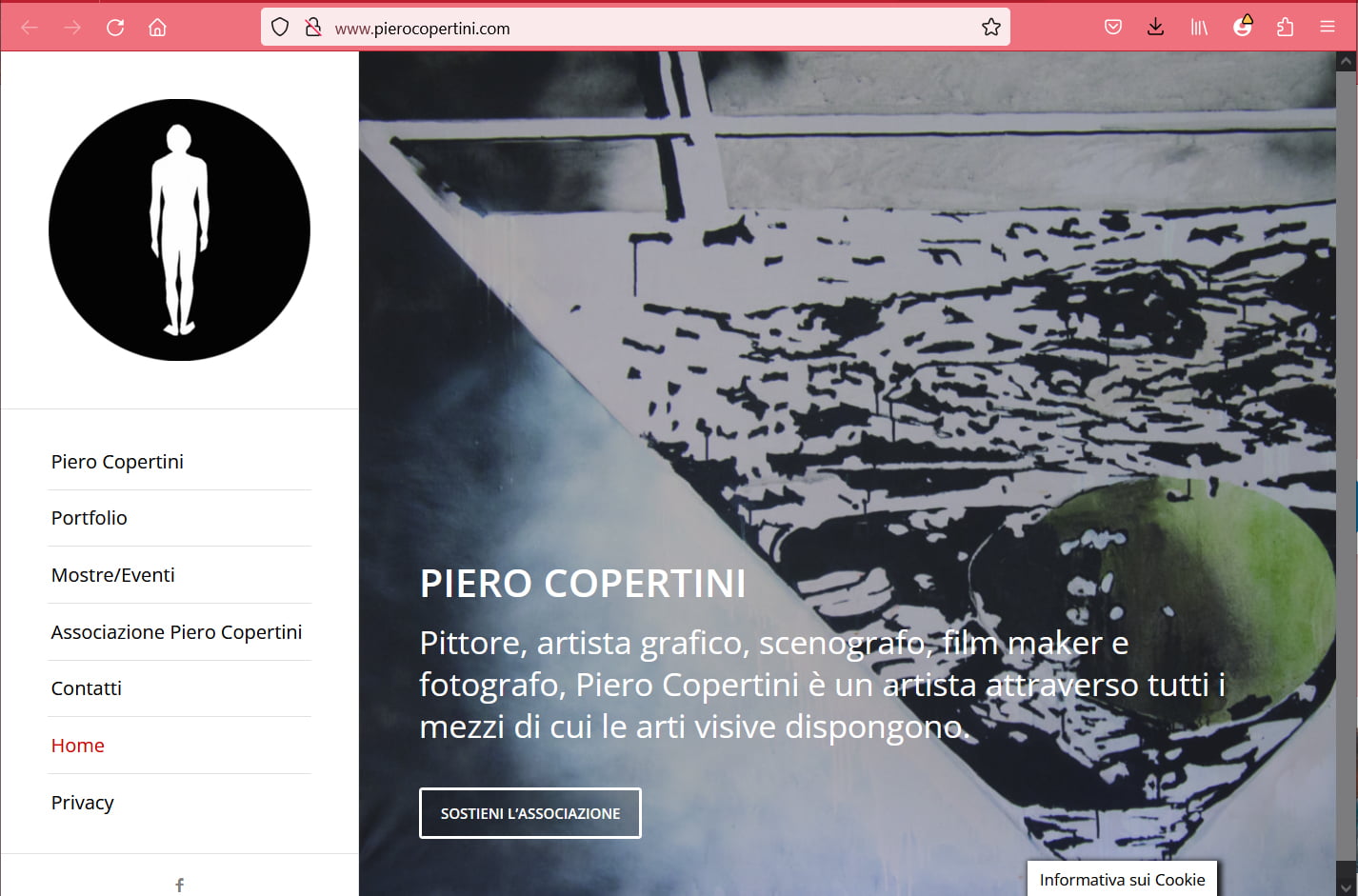Click the insecure connection padlock icon
Screen dimensions: 1358x896
(x=312, y=28)
